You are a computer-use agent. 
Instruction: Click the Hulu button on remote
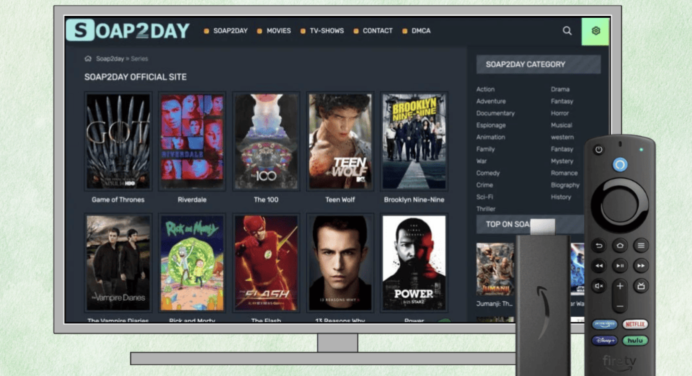pos(635,341)
